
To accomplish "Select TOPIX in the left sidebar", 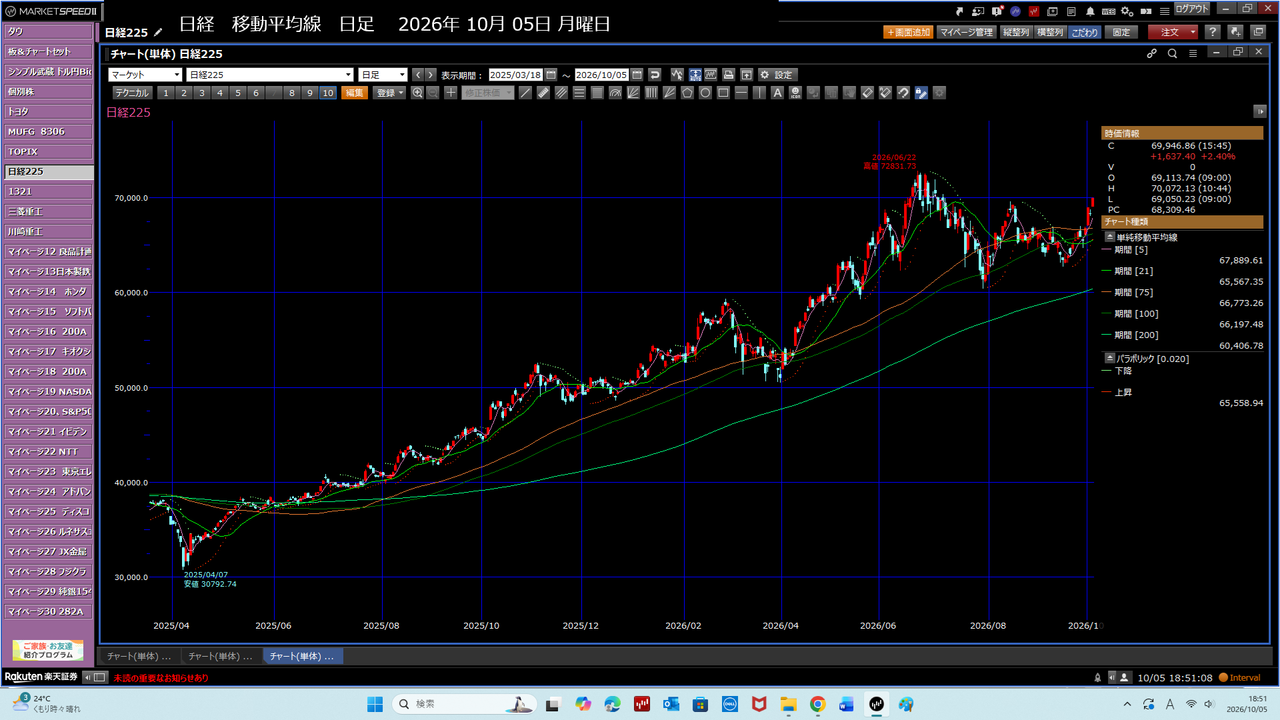I will pos(49,152).
